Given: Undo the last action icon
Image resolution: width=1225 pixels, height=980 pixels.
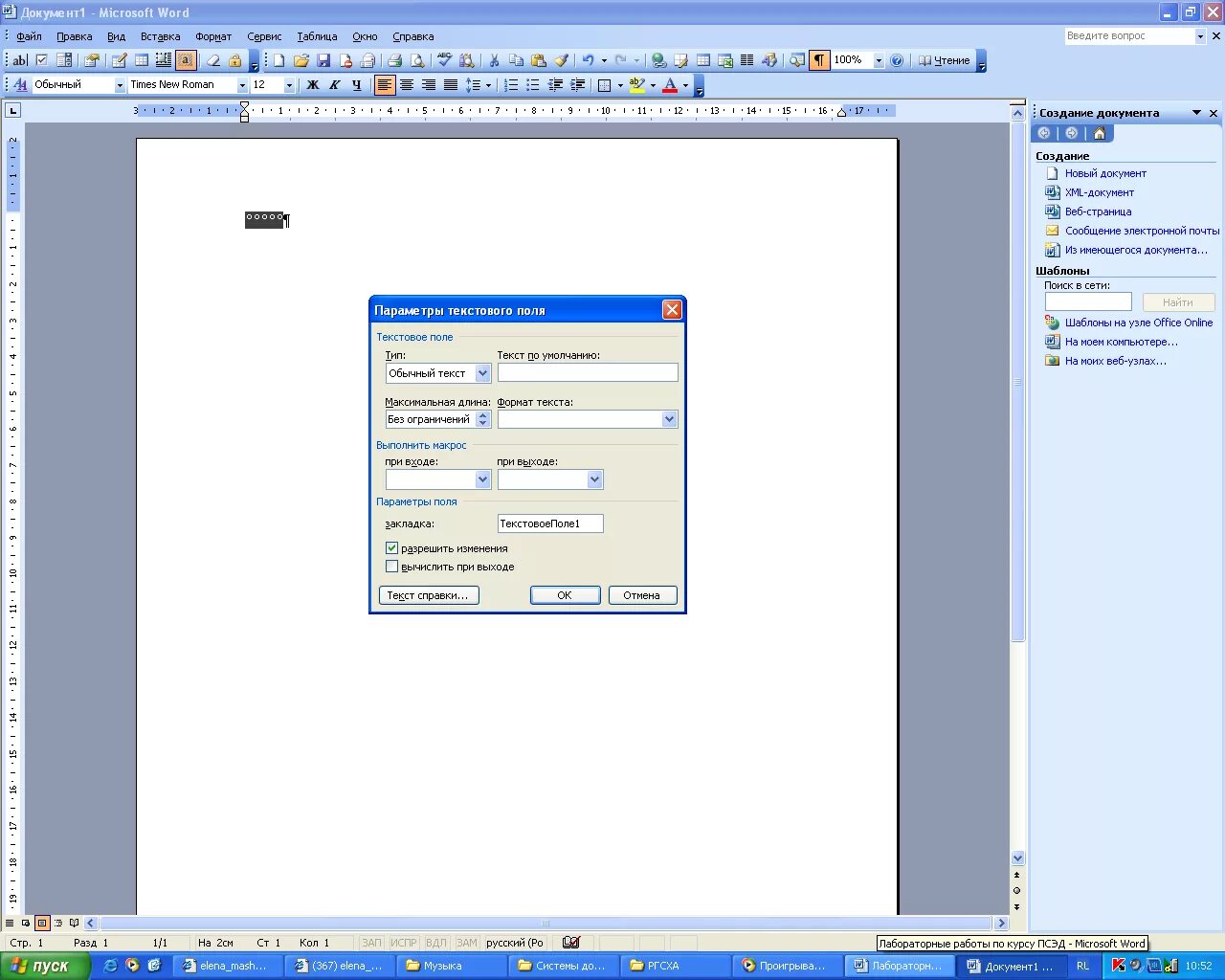Looking at the screenshot, I should pyautogui.click(x=588, y=60).
